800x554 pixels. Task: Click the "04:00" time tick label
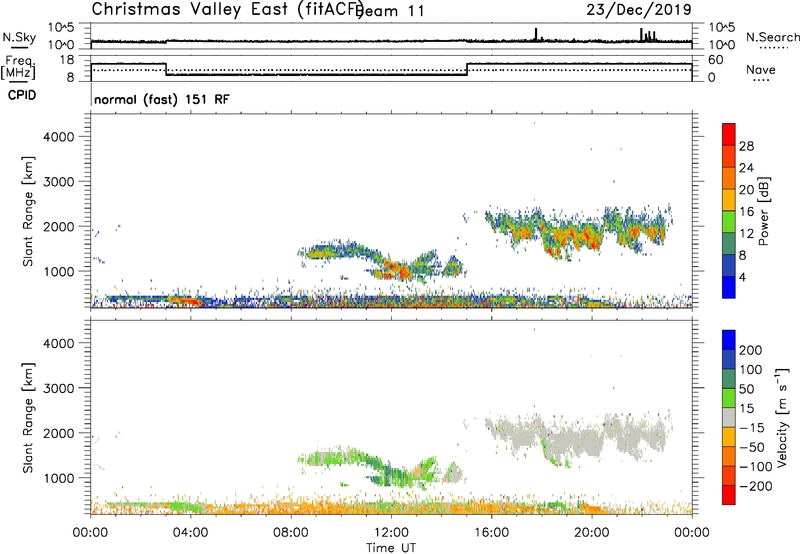click(x=190, y=533)
